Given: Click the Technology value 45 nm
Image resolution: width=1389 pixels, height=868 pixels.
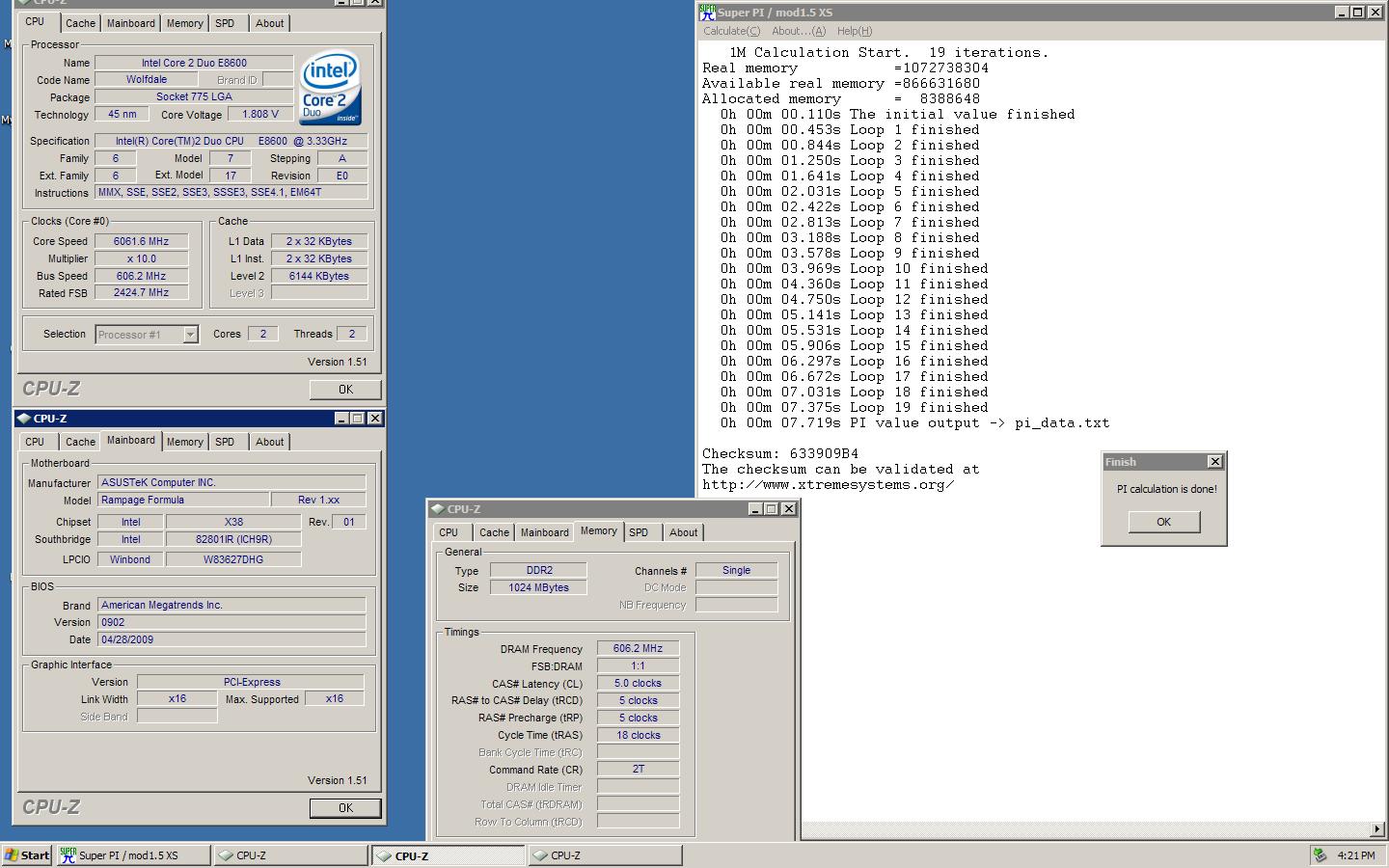Looking at the screenshot, I should tap(123, 115).
